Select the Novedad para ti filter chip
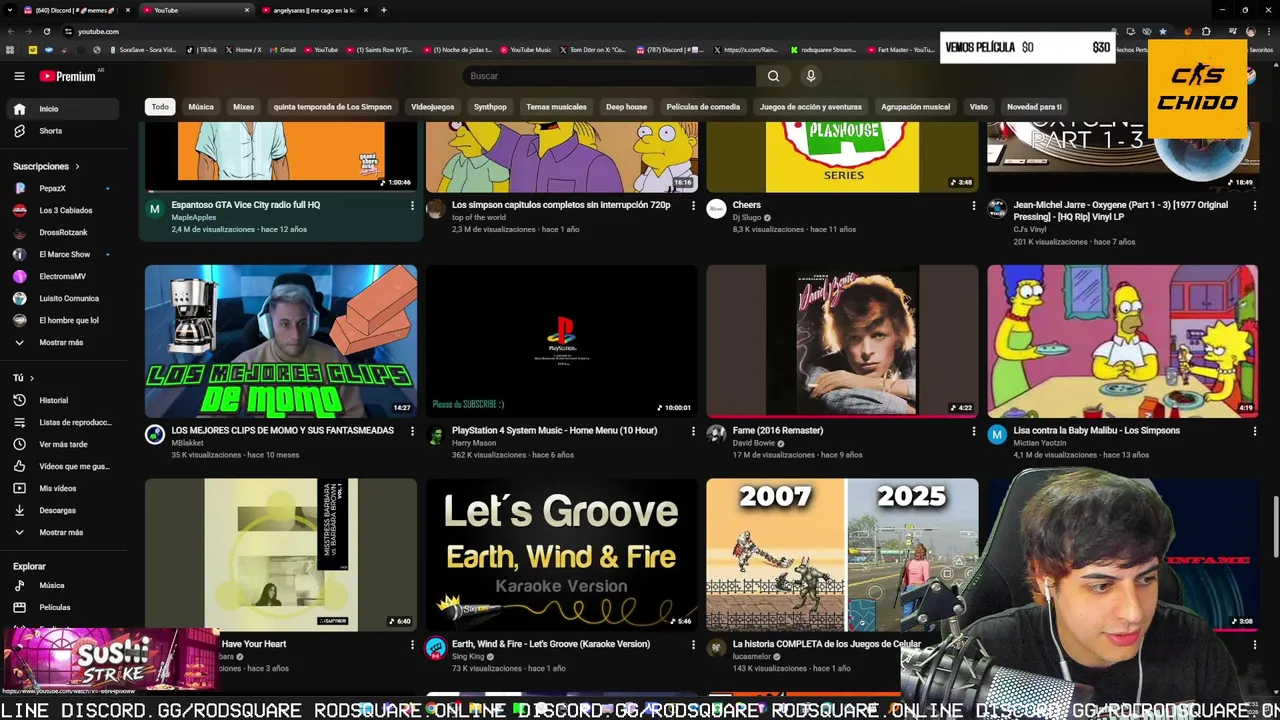 click(1034, 107)
